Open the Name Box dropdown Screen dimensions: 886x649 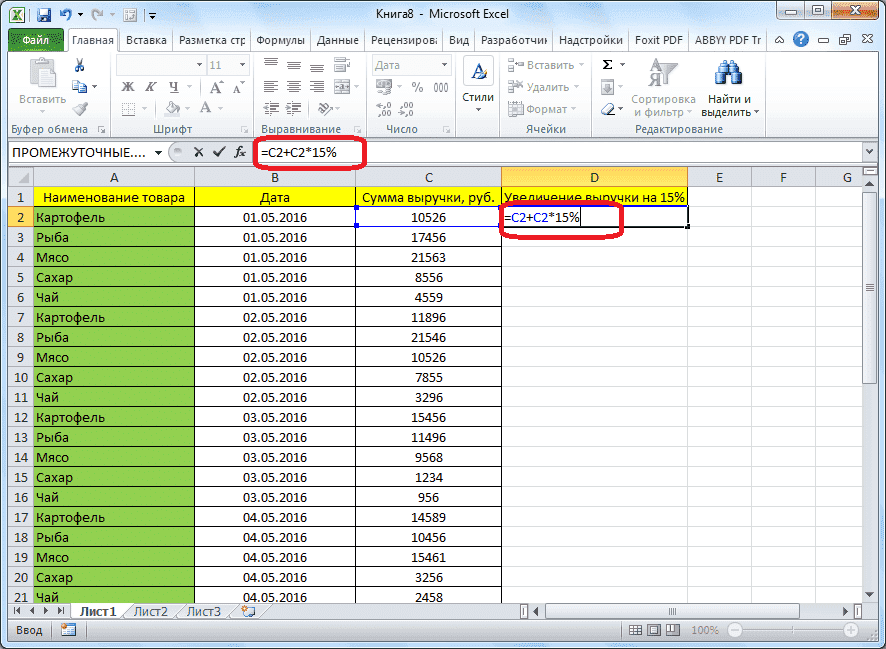[160, 152]
